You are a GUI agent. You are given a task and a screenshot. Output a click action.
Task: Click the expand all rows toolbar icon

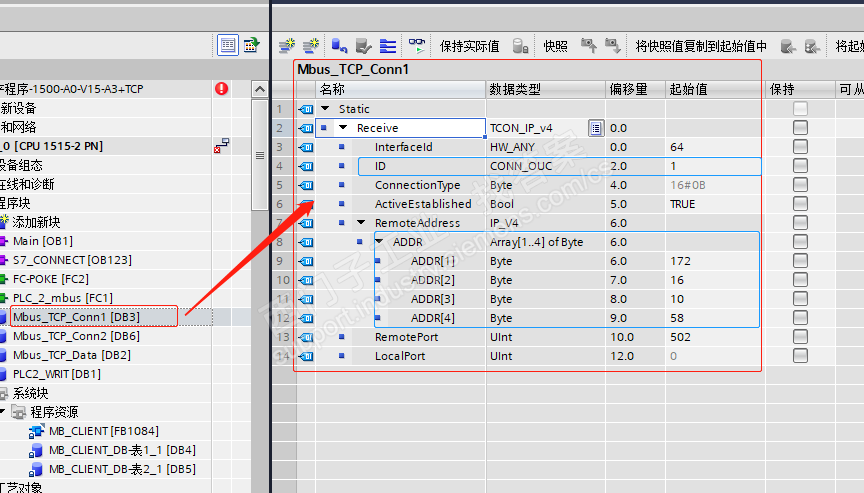click(388, 46)
